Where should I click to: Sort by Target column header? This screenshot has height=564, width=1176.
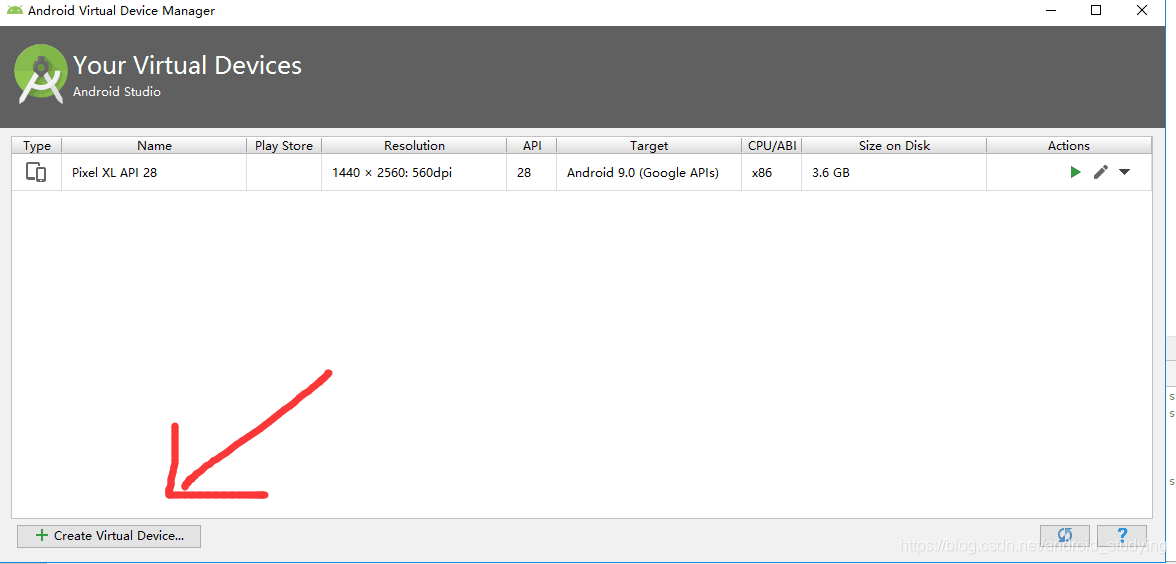coord(649,146)
